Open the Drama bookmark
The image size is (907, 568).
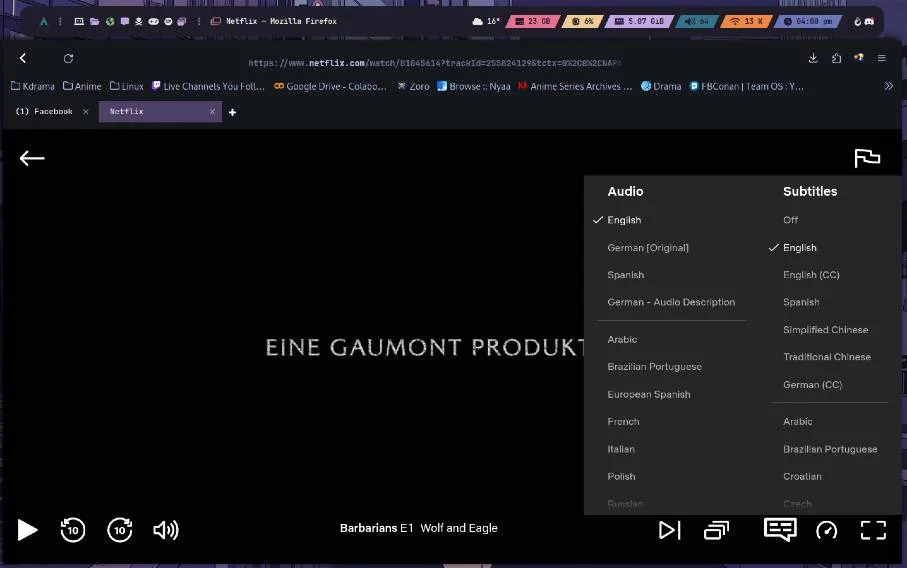661,86
